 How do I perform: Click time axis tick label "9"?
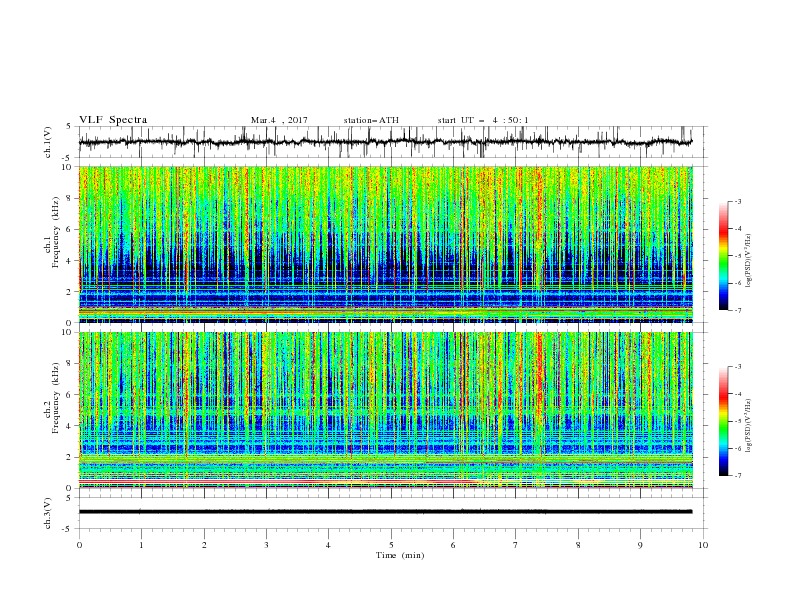pos(640,545)
